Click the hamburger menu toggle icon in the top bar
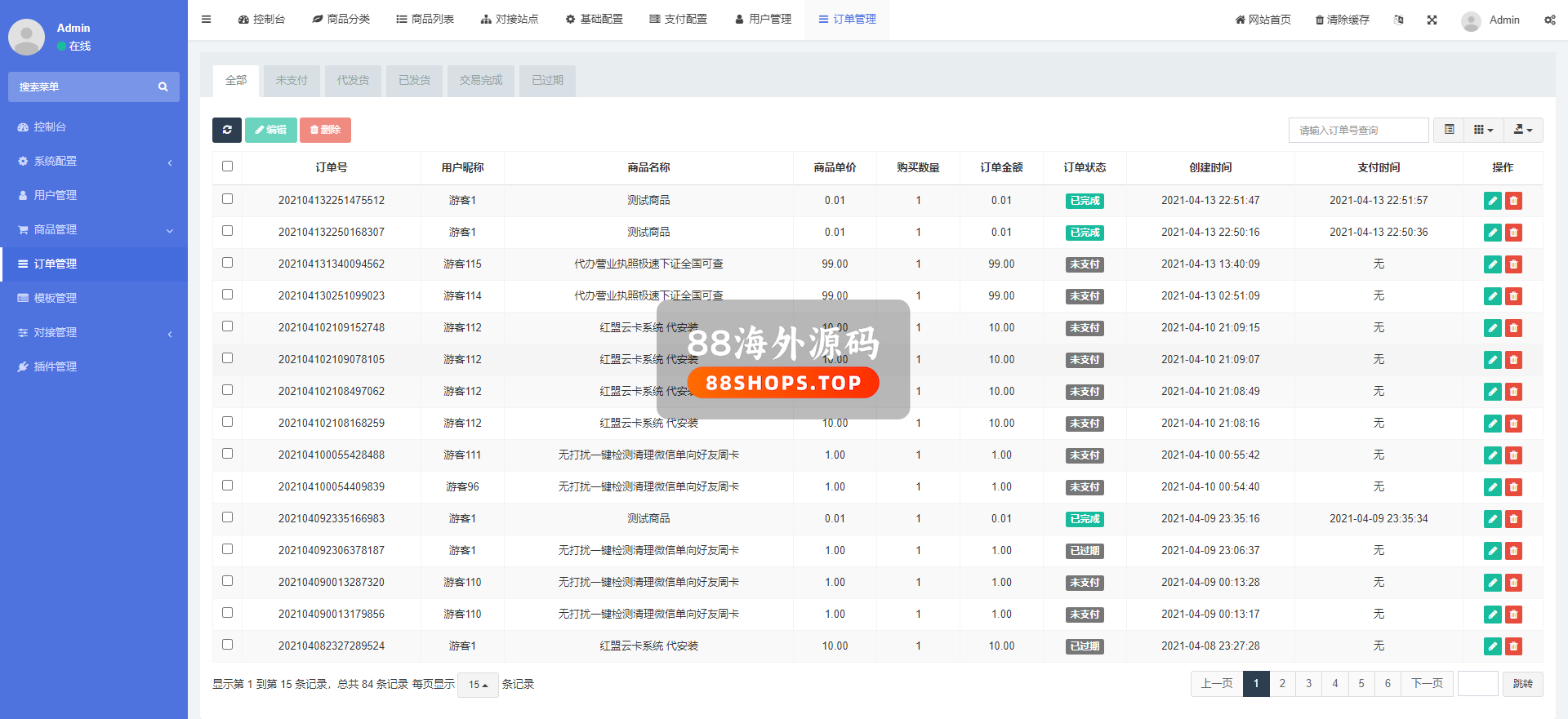Image resolution: width=1568 pixels, height=719 pixels. 207,20
